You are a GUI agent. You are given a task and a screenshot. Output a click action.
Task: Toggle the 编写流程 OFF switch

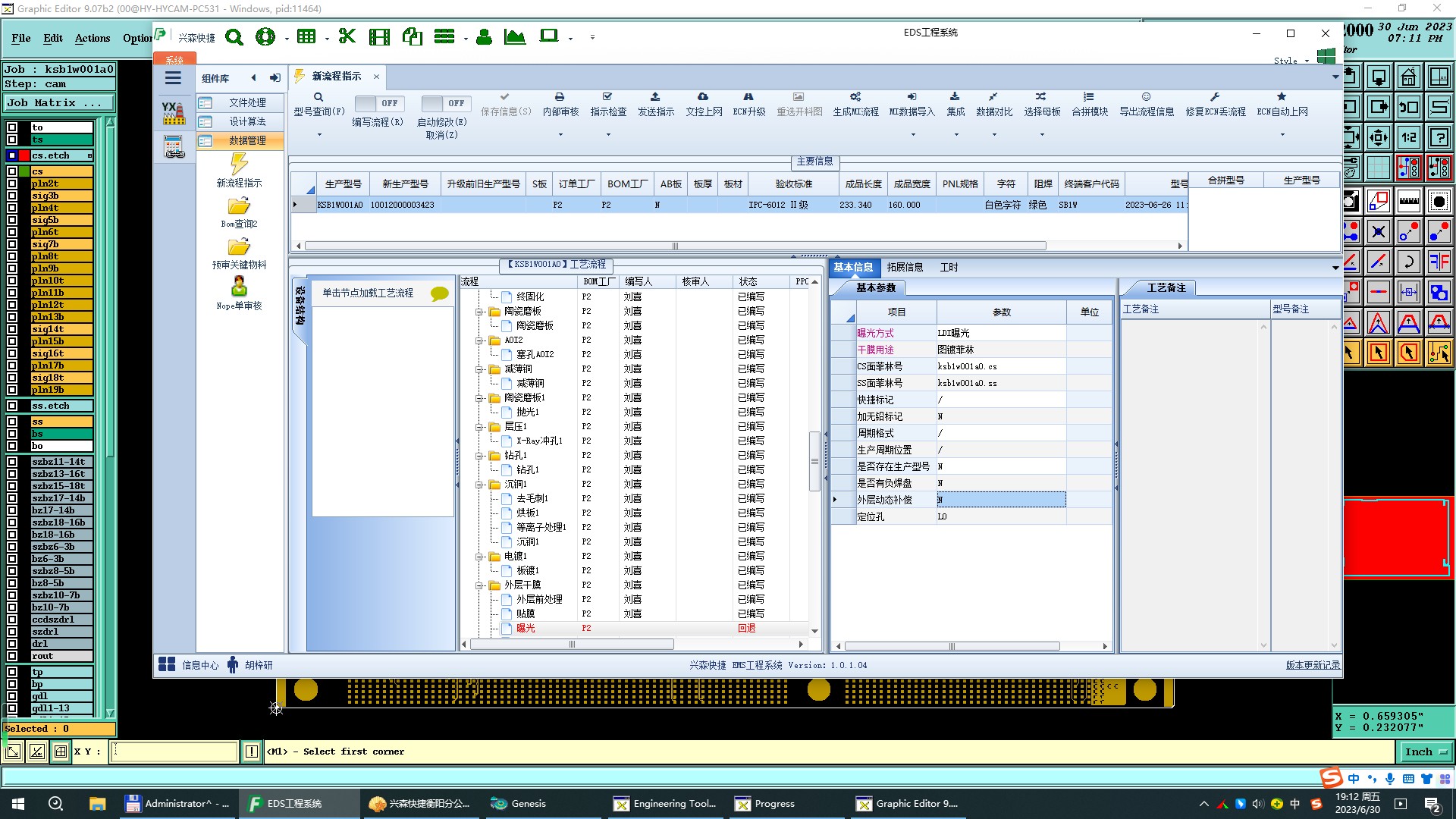point(378,103)
